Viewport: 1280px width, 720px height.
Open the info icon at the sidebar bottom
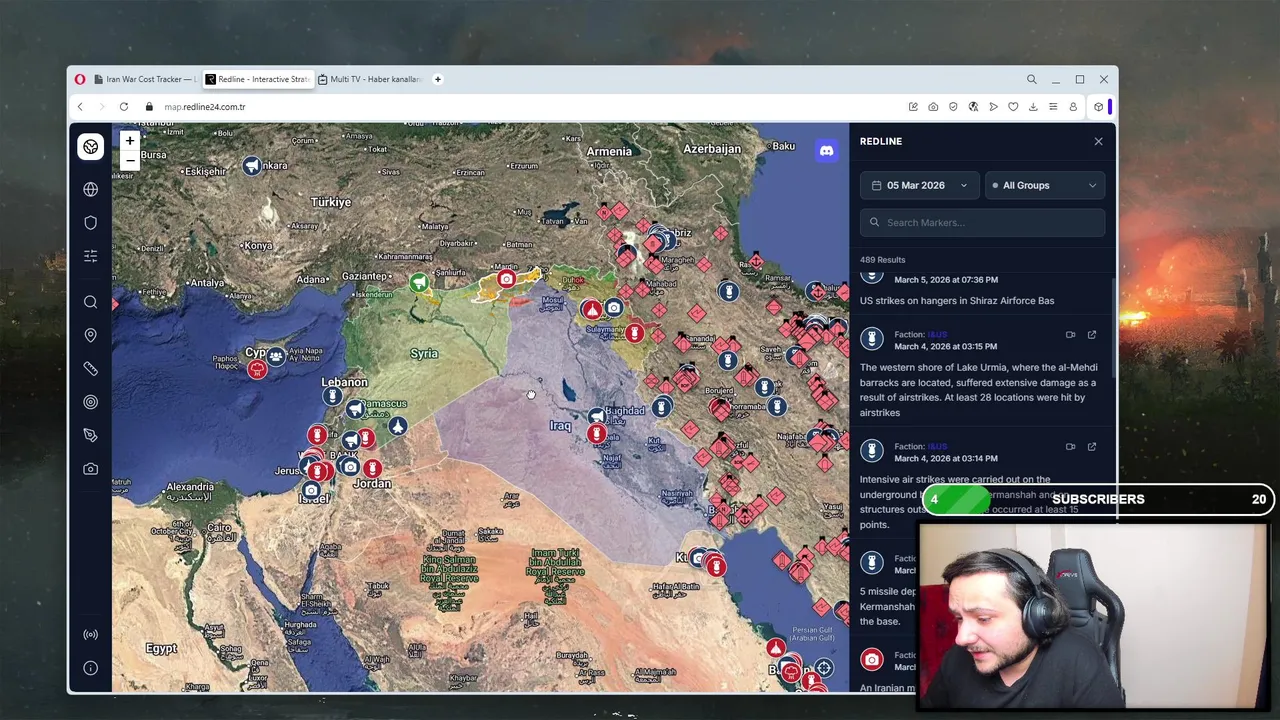pyautogui.click(x=90, y=668)
